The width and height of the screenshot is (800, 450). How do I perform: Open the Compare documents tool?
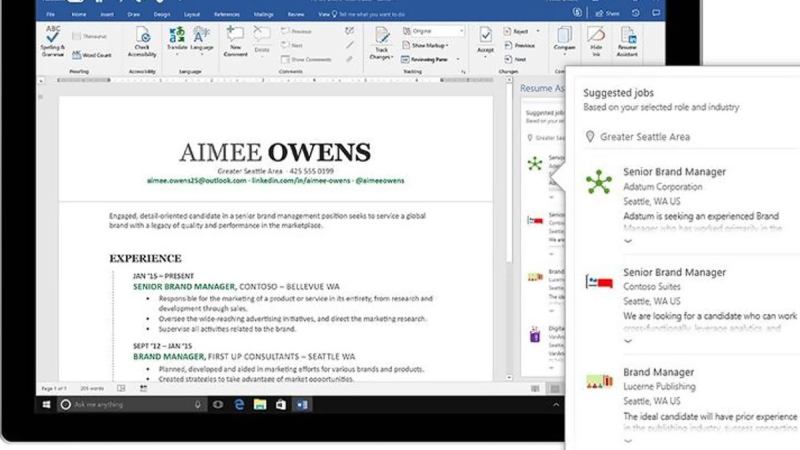[x=565, y=40]
